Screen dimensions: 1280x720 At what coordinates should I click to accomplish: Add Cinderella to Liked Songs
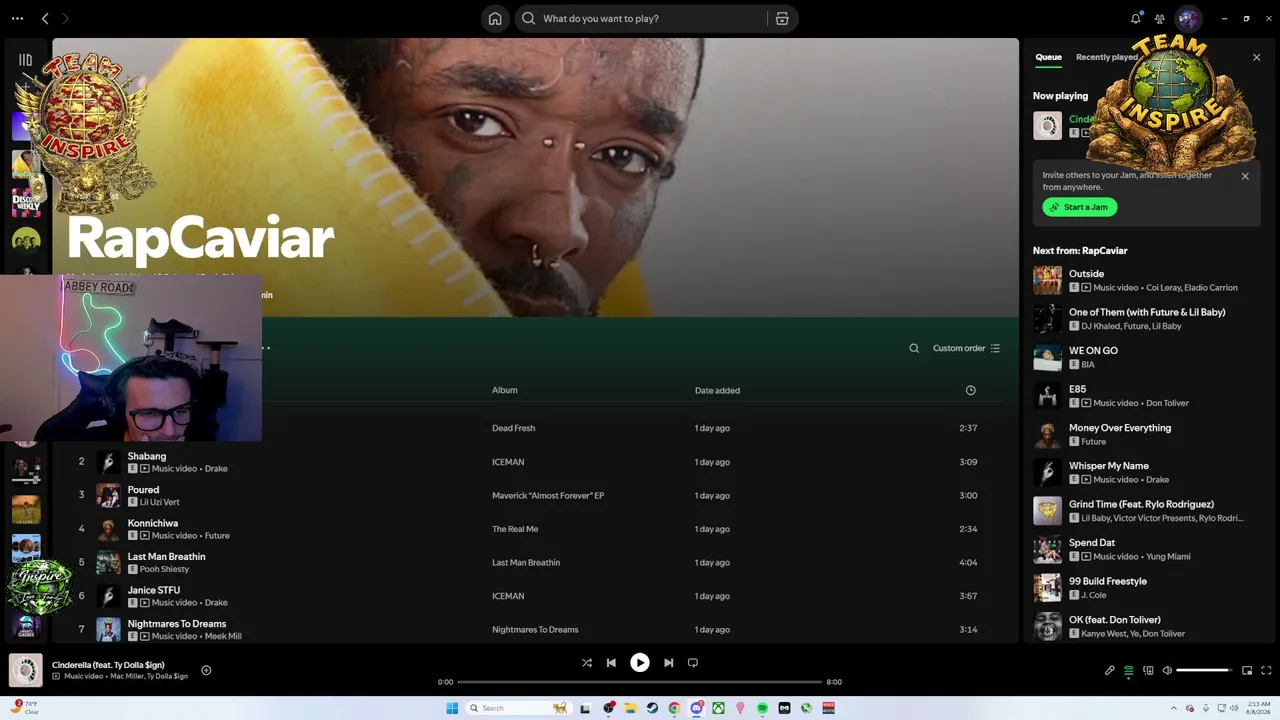[x=206, y=670]
